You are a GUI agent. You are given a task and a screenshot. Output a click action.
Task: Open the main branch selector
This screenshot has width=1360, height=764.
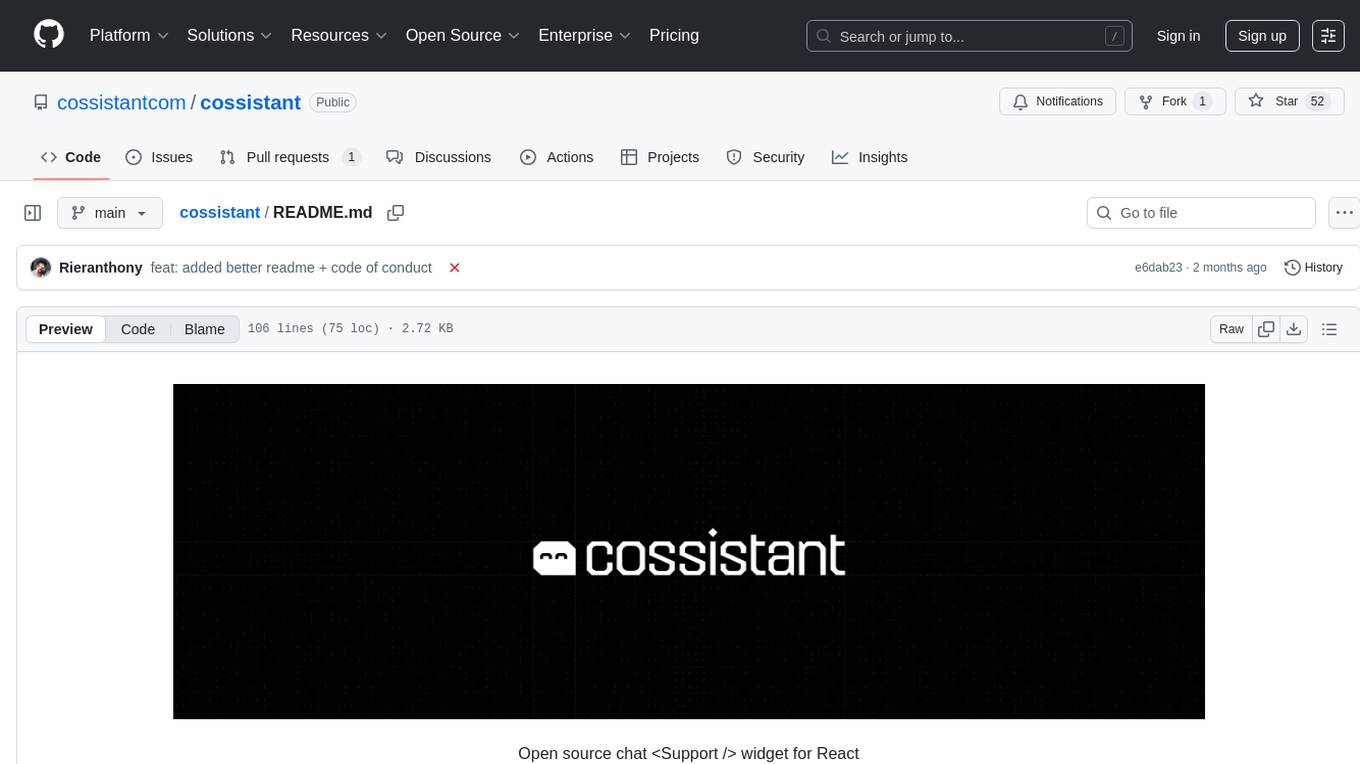coord(110,213)
